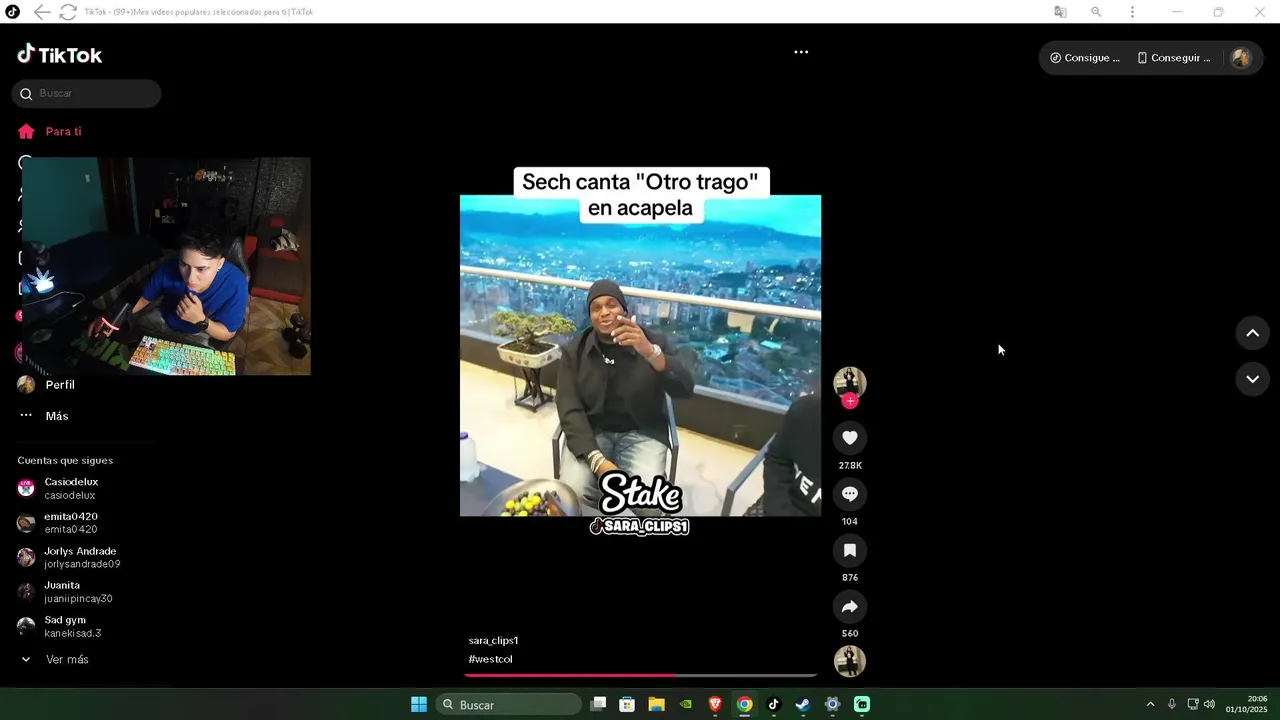Reload the page with refresh icon
1280x720 pixels.
click(68, 12)
